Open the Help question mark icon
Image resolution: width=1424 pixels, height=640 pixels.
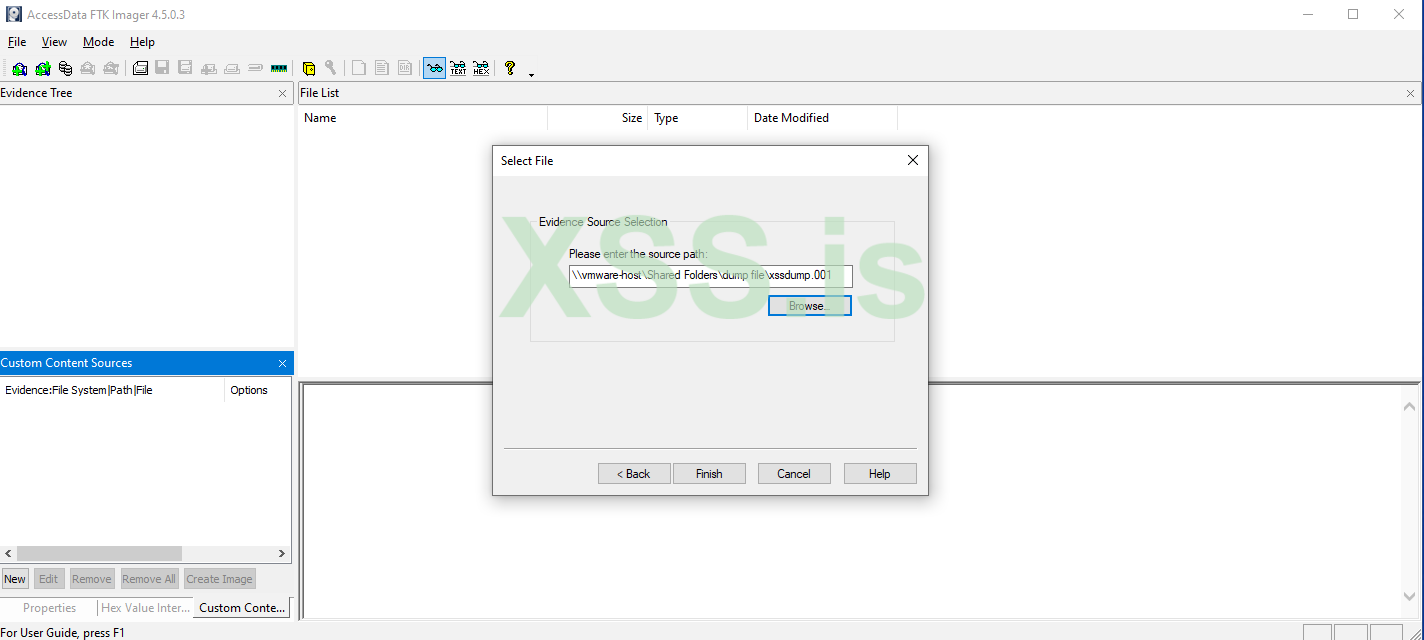tap(510, 67)
